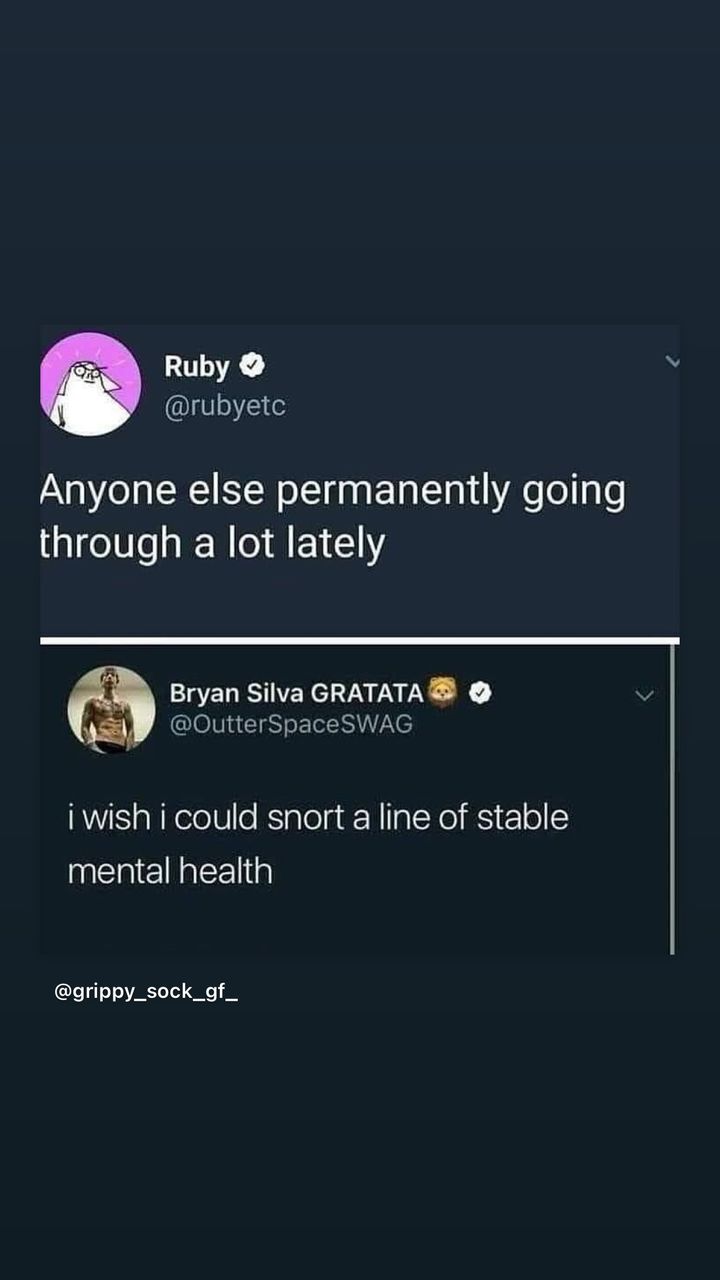Visit the @OutterSpaceSWAG handle

291,724
